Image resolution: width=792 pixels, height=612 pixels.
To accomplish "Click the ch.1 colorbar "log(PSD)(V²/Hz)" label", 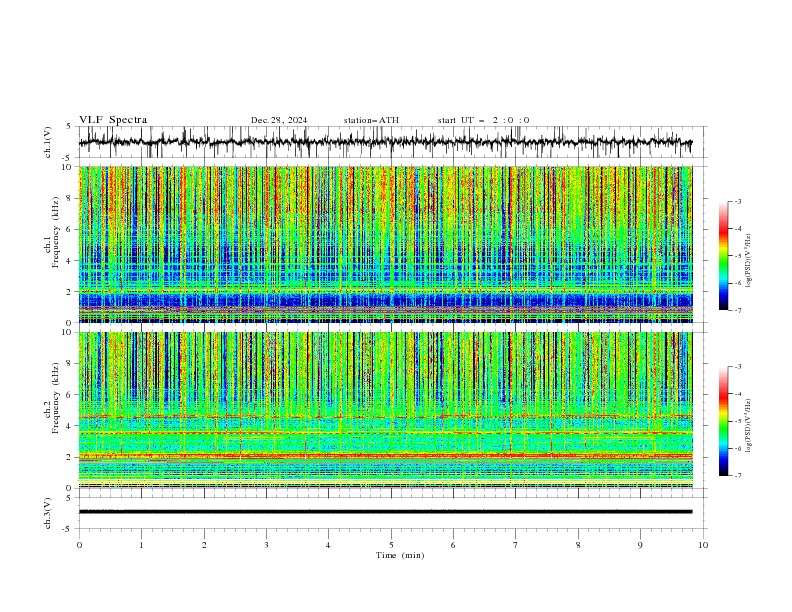I will [x=748, y=261].
